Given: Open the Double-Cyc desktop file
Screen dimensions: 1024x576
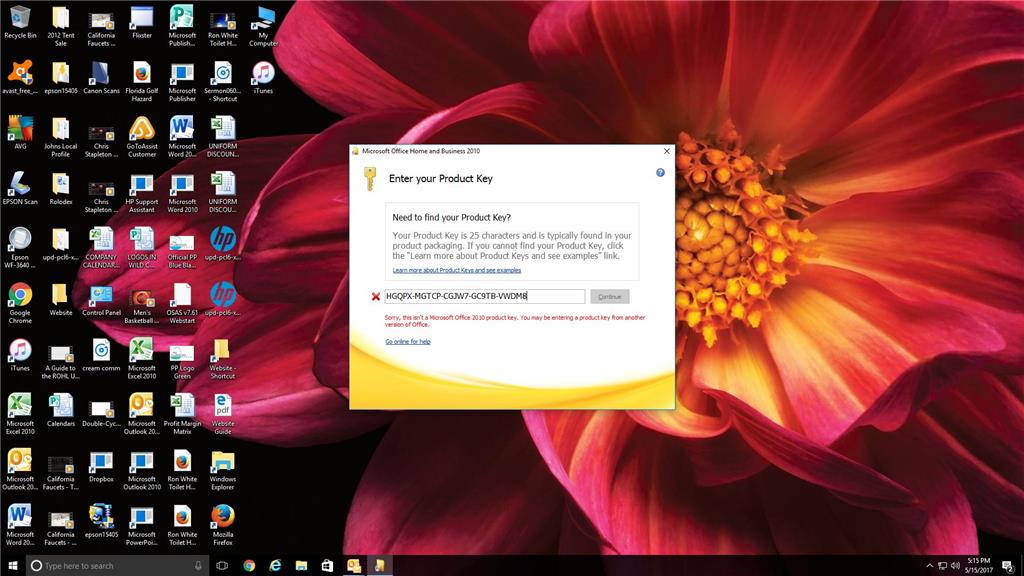Looking at the screenshot, I should 101,411.
